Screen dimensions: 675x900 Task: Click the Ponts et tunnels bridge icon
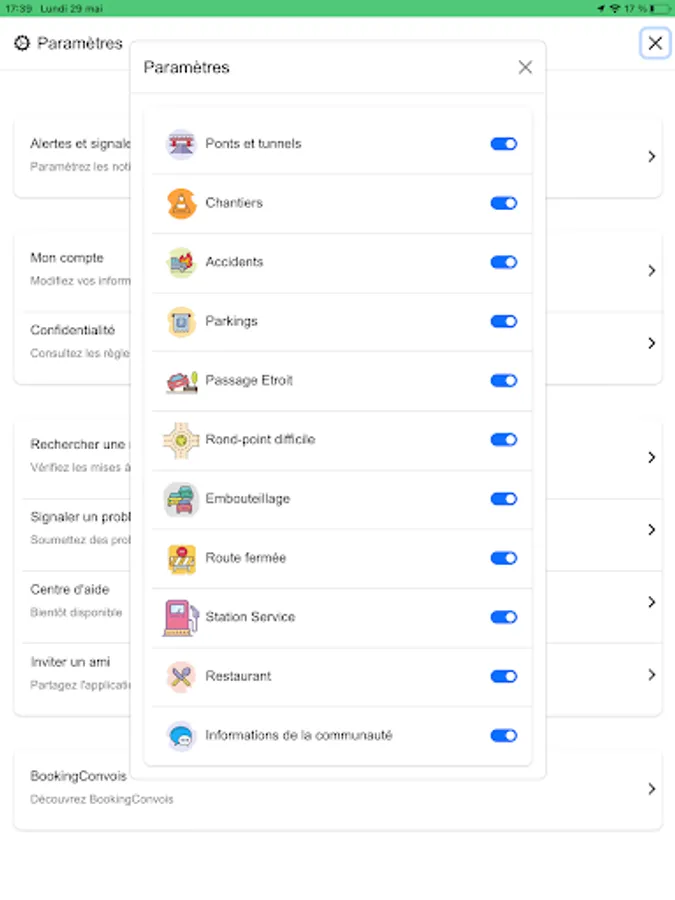click(181, 143)
